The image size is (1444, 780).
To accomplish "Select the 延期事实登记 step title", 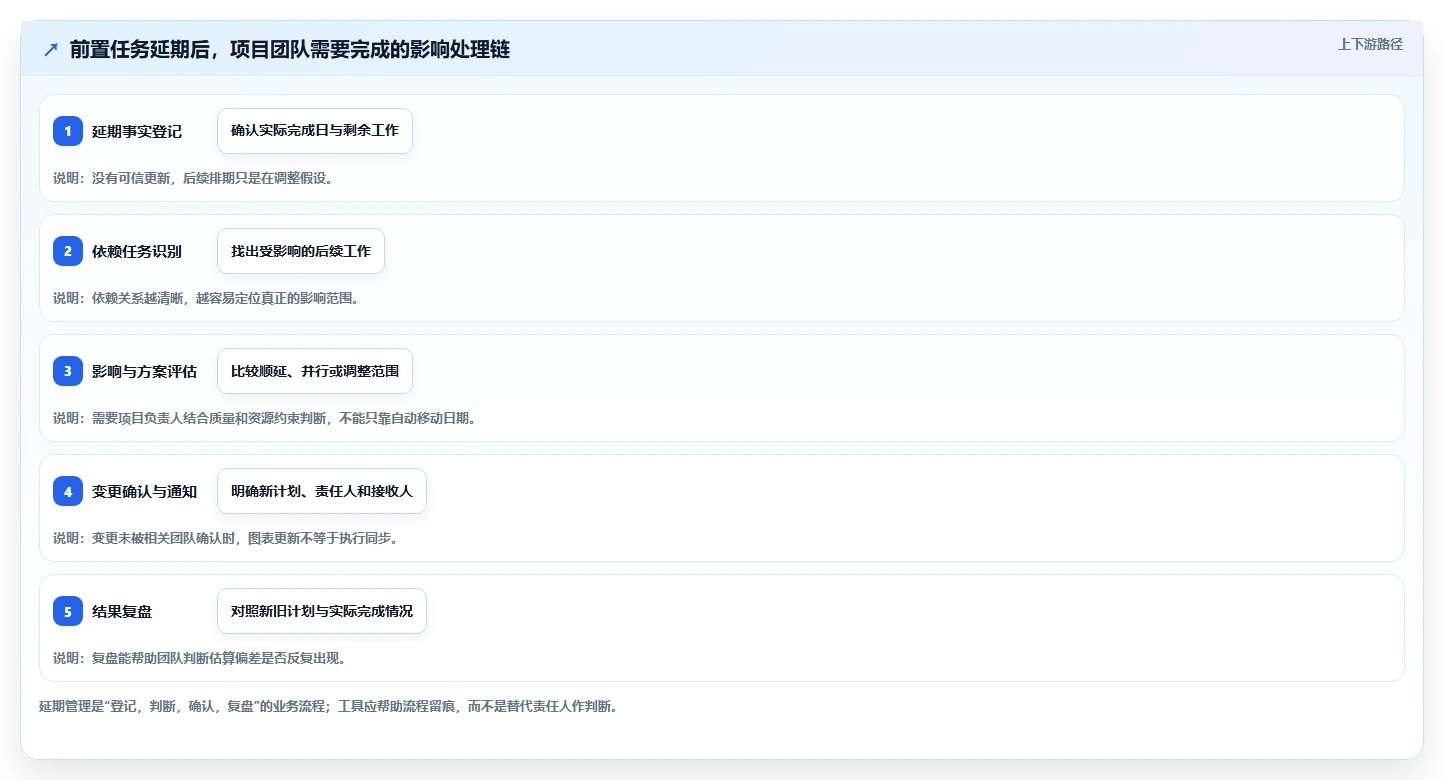I will [x=137, y=132].
